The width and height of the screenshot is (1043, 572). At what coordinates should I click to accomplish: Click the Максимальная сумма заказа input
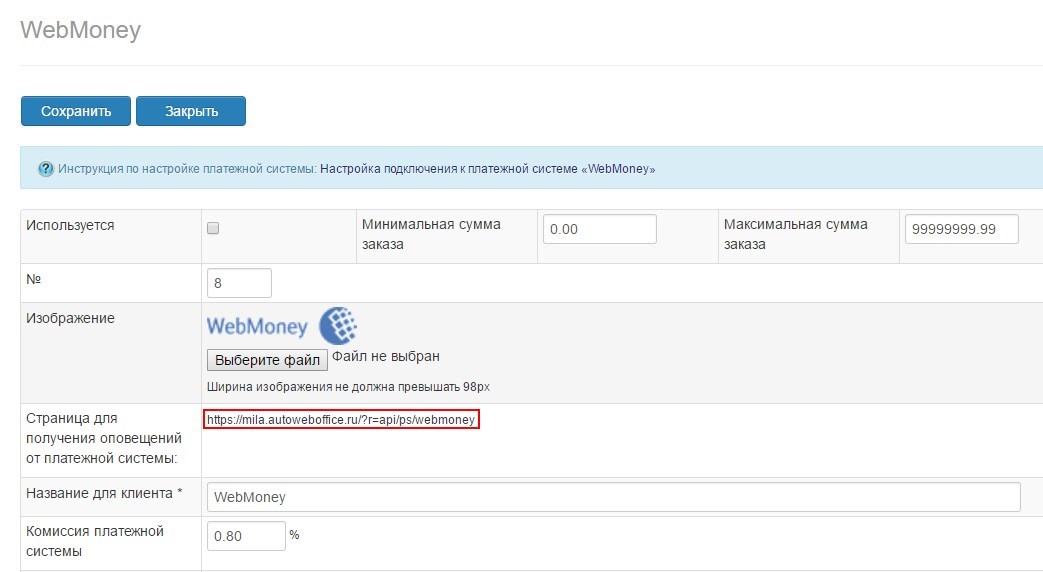click(960, 229)
